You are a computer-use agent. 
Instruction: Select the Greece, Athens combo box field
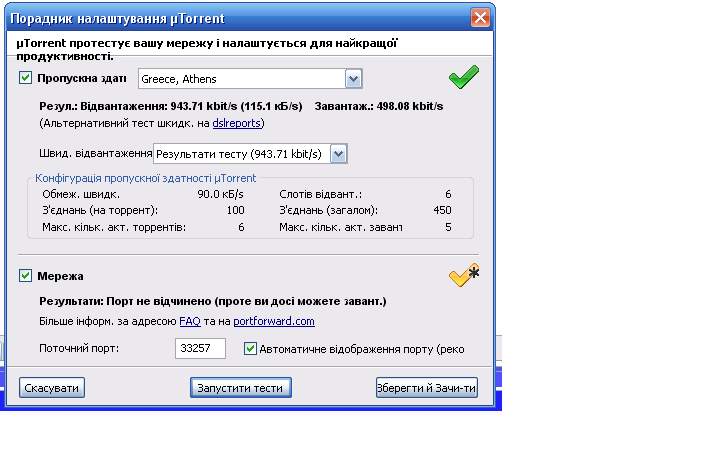[250, 79]
